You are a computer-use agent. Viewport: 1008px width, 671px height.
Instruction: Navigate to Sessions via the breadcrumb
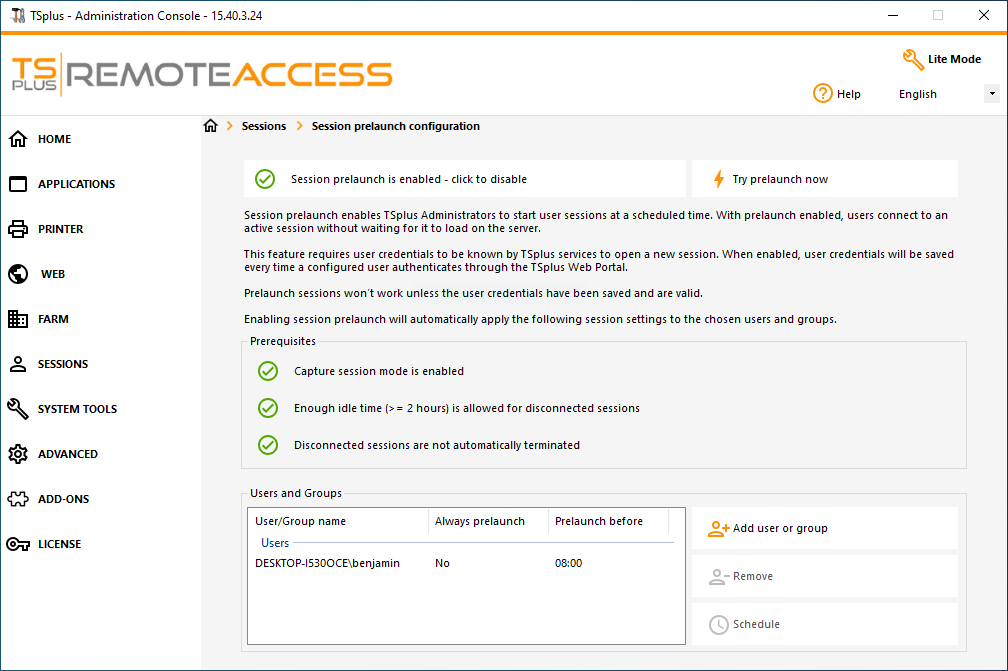point(263,126)
